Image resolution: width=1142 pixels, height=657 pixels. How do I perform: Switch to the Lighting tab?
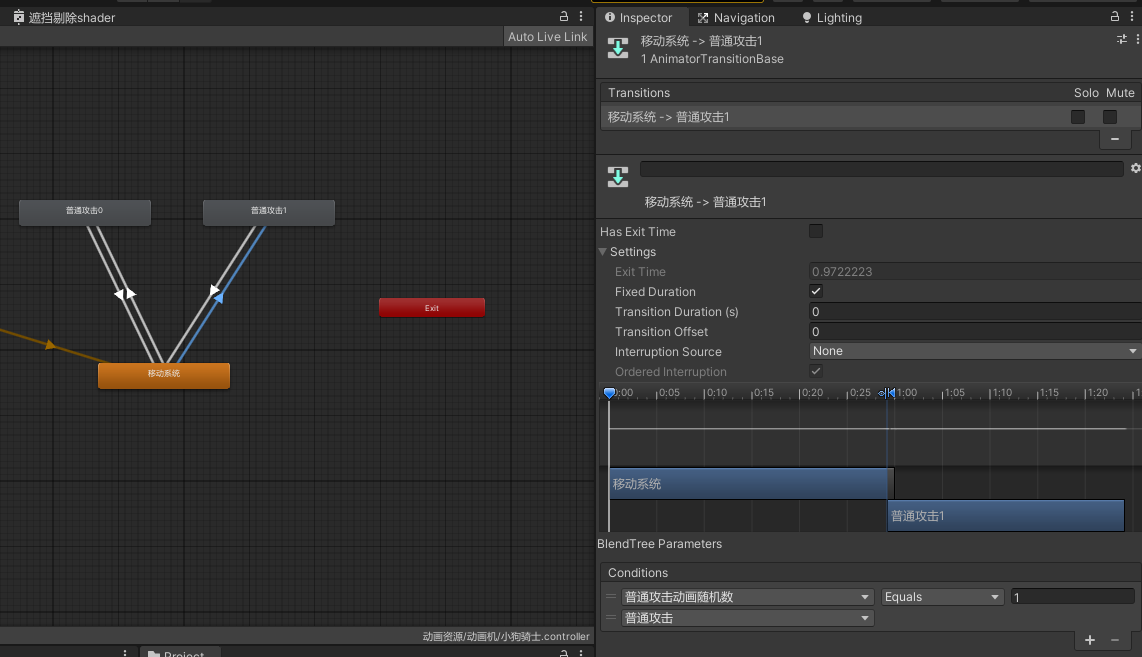pos(832,17)
